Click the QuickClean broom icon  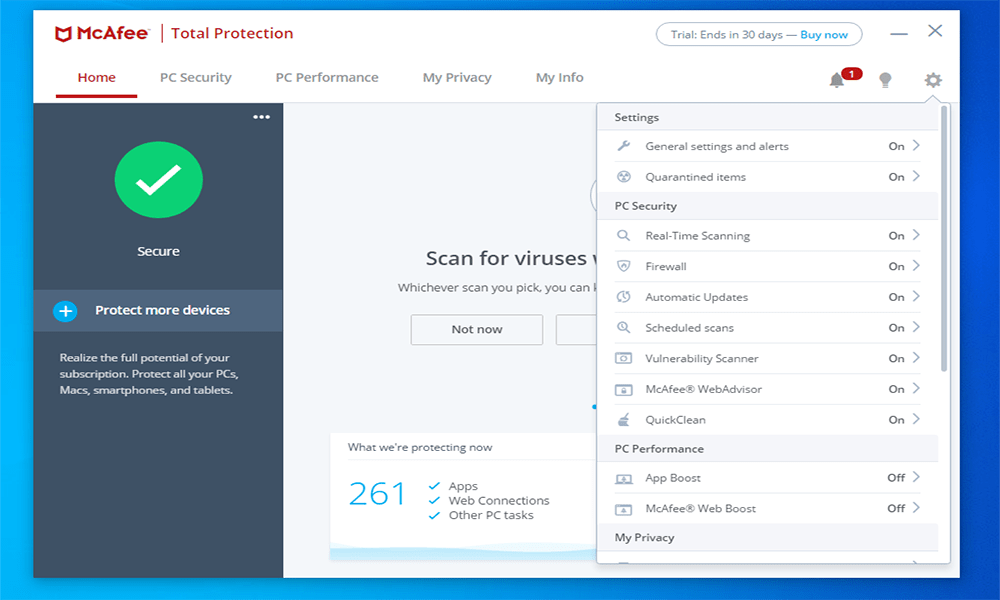tap(624, 420)
